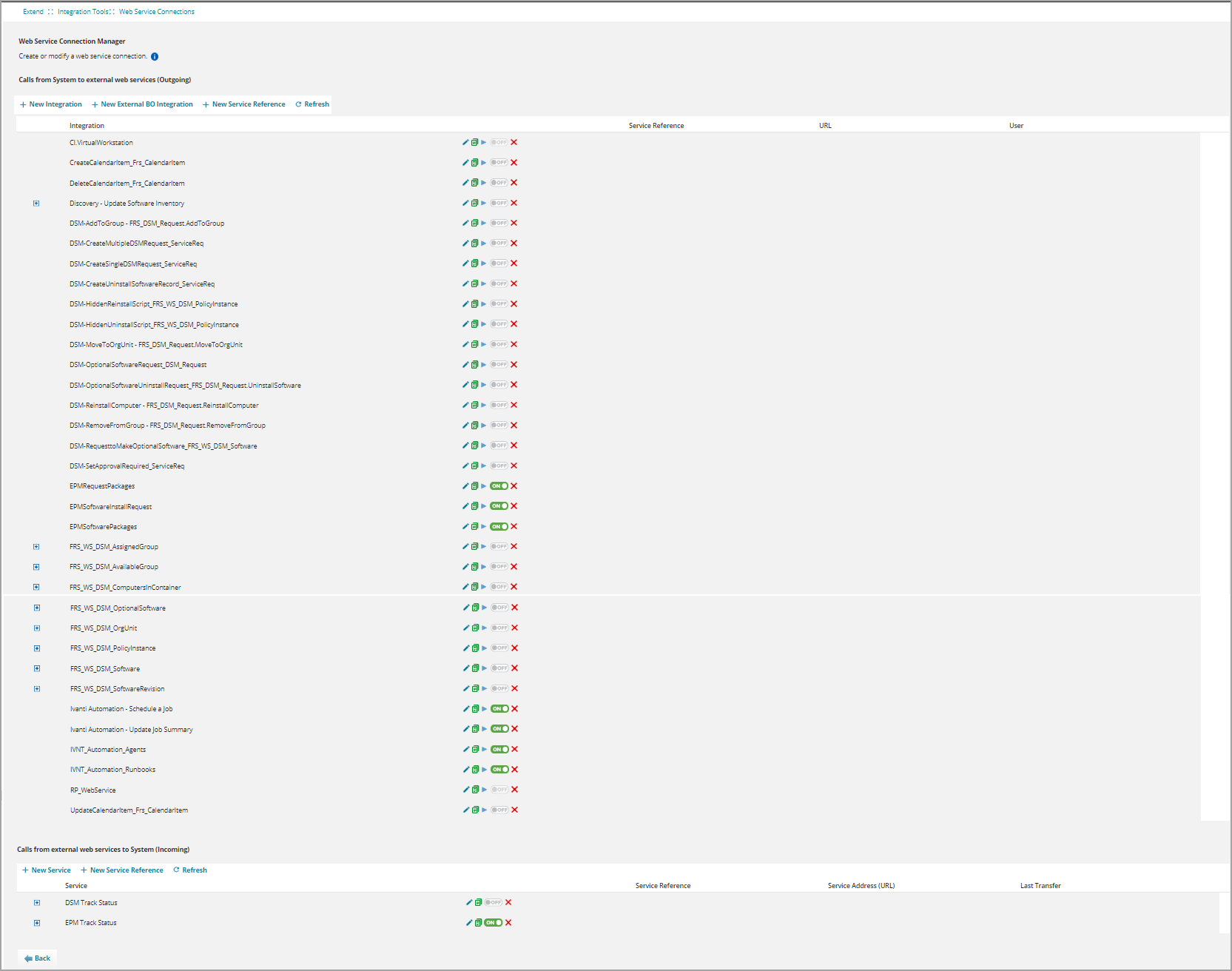The height and width of the screenshot is (971, 1232).
Task: Run the IVNT_Automation_Agents integration
Action: click(485, 749)
